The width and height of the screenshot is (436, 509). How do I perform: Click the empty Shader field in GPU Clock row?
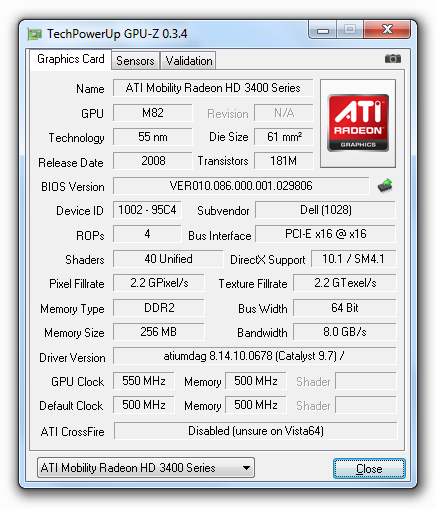coord(366,381)
